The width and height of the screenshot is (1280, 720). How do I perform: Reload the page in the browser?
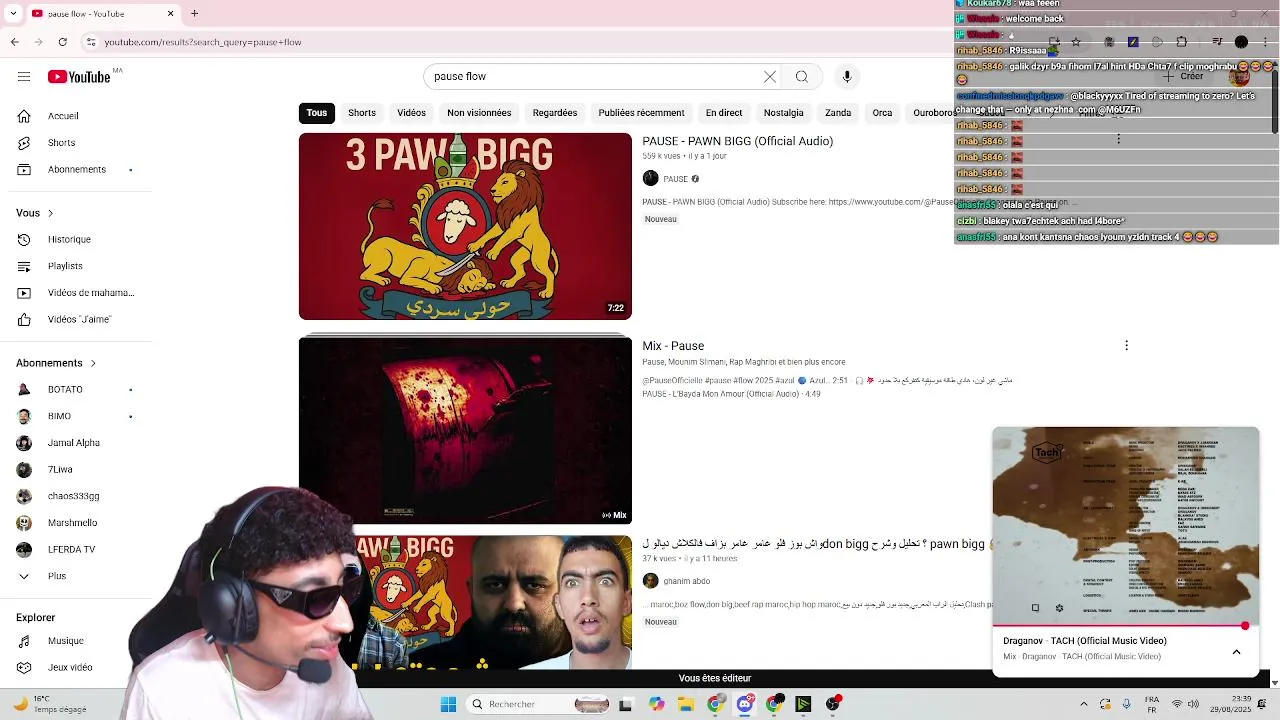pyautogui.click(x=63, y=42)
